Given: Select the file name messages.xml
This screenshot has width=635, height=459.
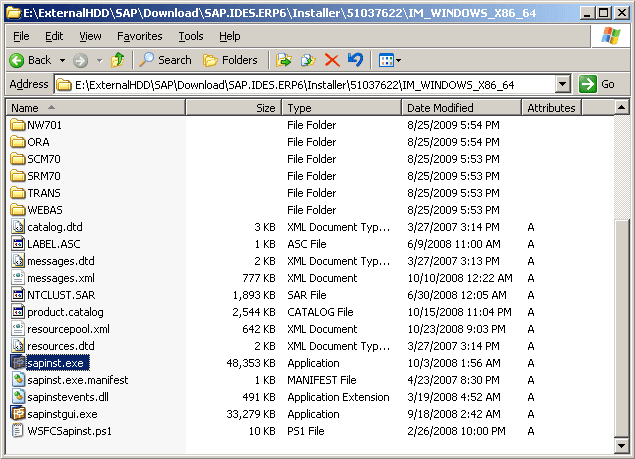Looking at the screenshot, I should [61, 278].
